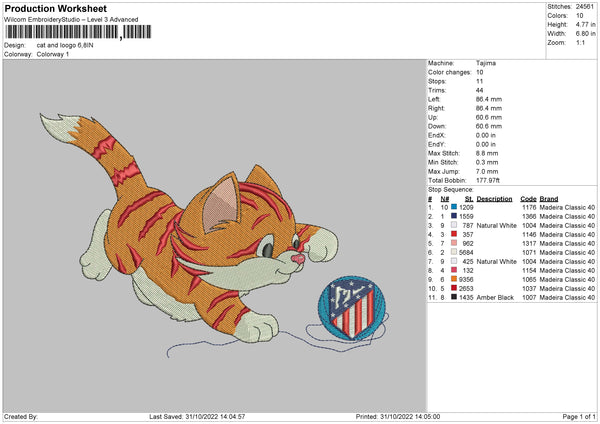Image resolution: width=600 pixels, height=424 pixels.
Task: Click the white swatch beside 425 stitches
Action: click(454, 261)
